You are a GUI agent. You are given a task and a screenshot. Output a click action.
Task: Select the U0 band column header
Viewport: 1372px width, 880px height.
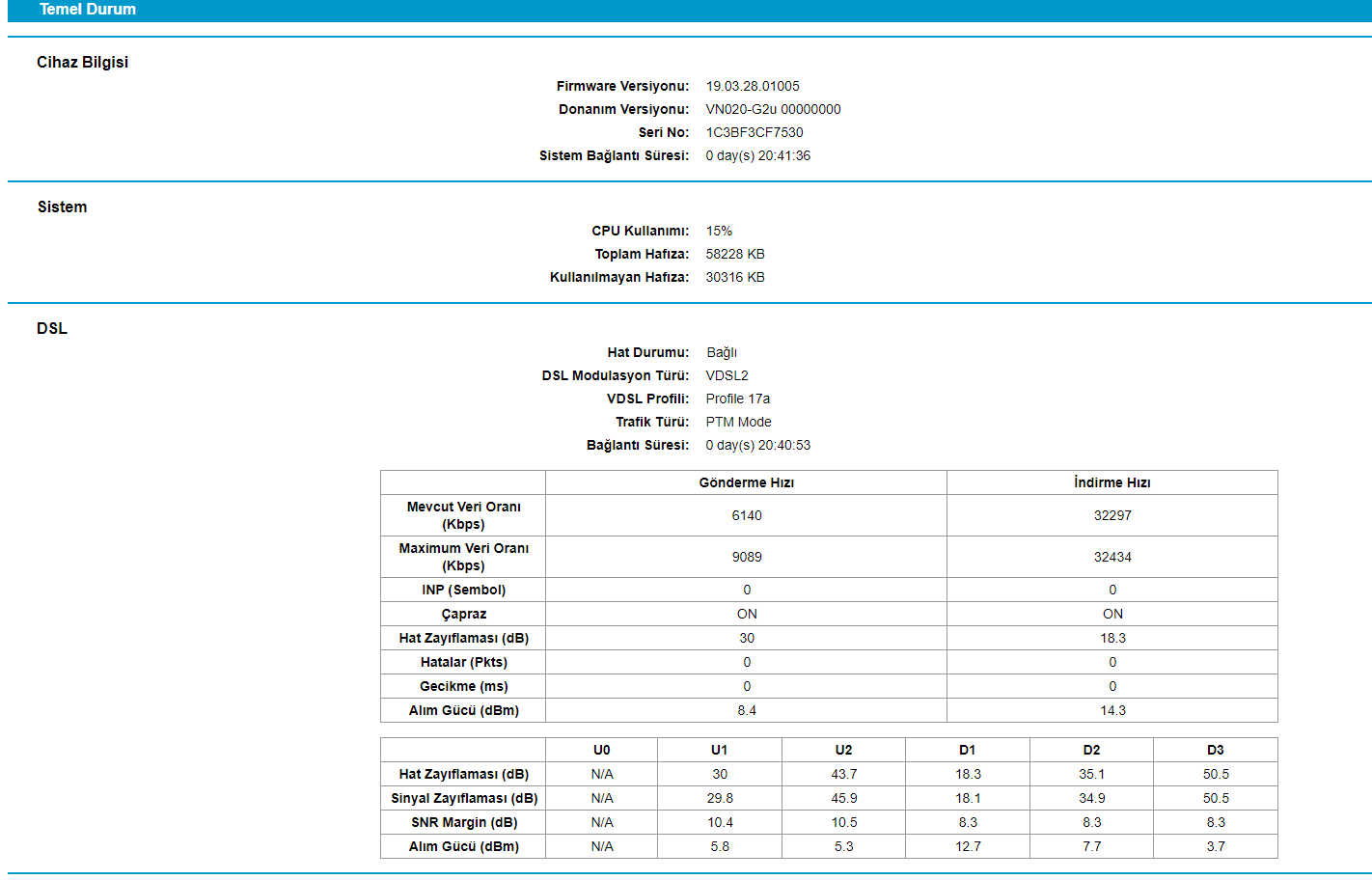click(602, 750)
